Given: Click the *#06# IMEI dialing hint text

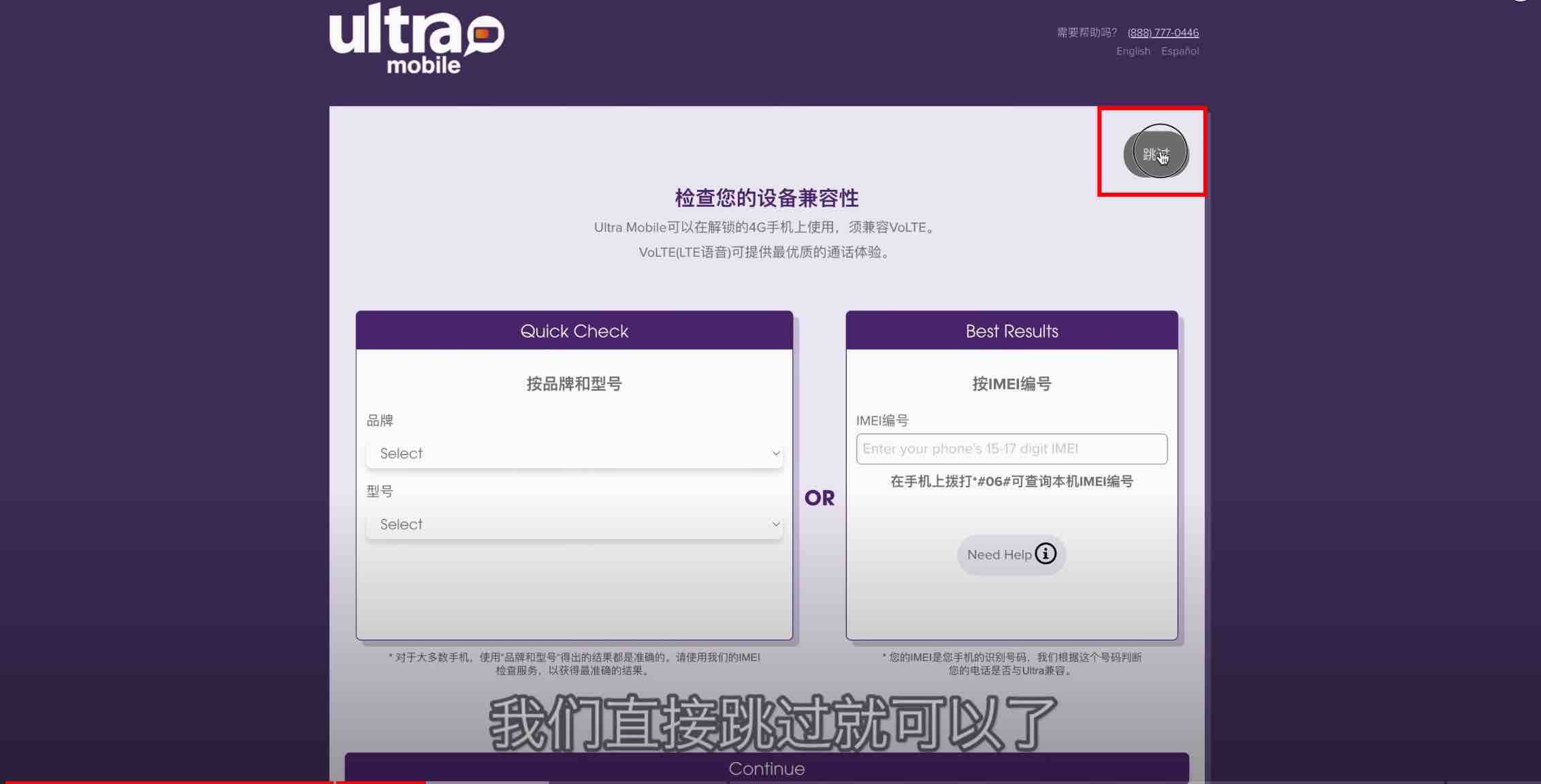Looking at the screenshot, I should pos(1011,481).
